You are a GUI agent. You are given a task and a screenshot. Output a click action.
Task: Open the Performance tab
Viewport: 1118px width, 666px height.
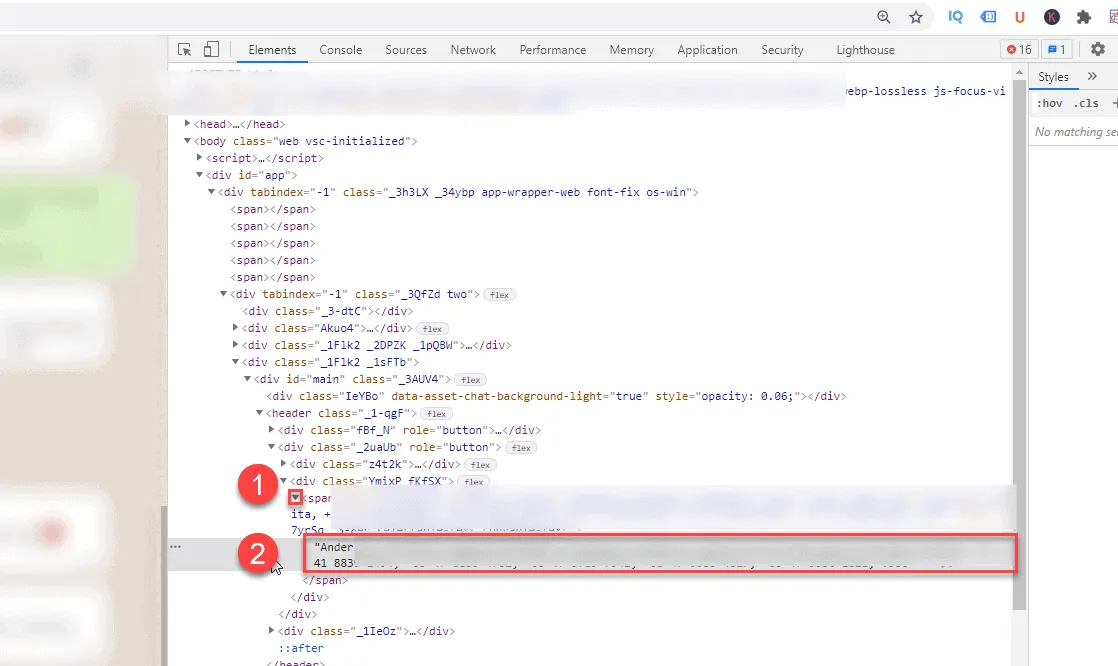[553, 50]
